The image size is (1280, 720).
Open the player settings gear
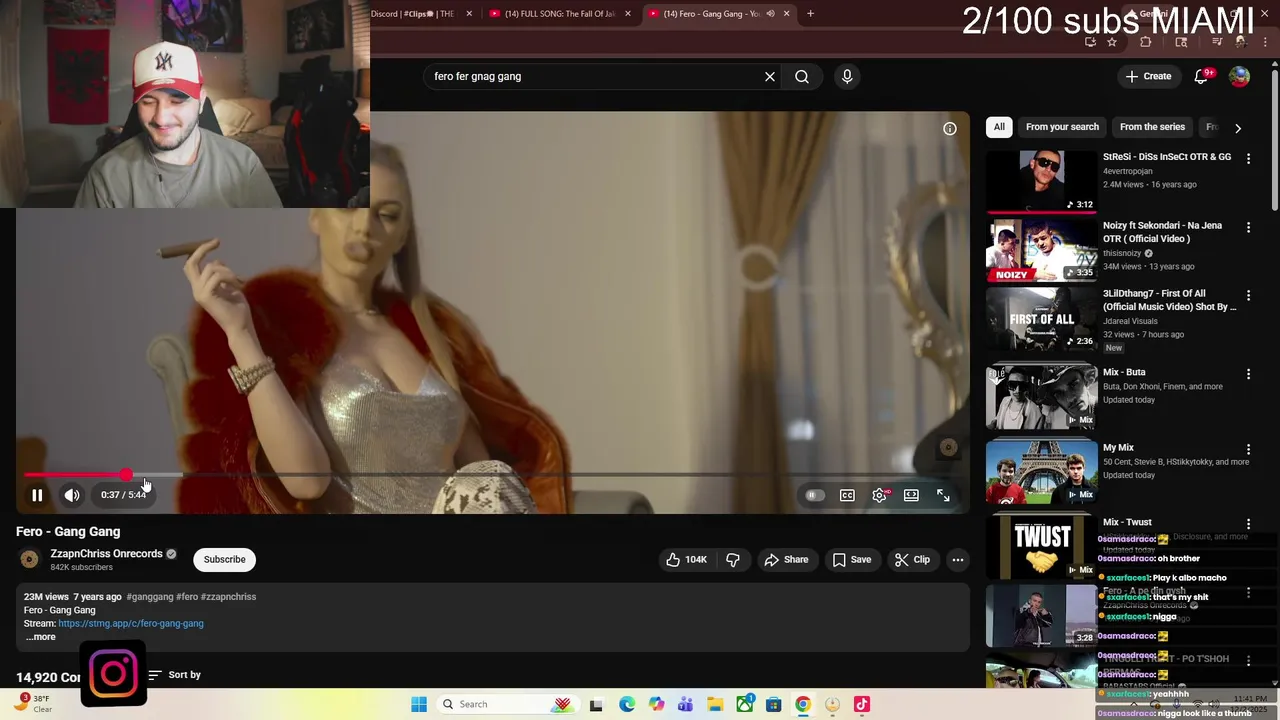(879, 495)
